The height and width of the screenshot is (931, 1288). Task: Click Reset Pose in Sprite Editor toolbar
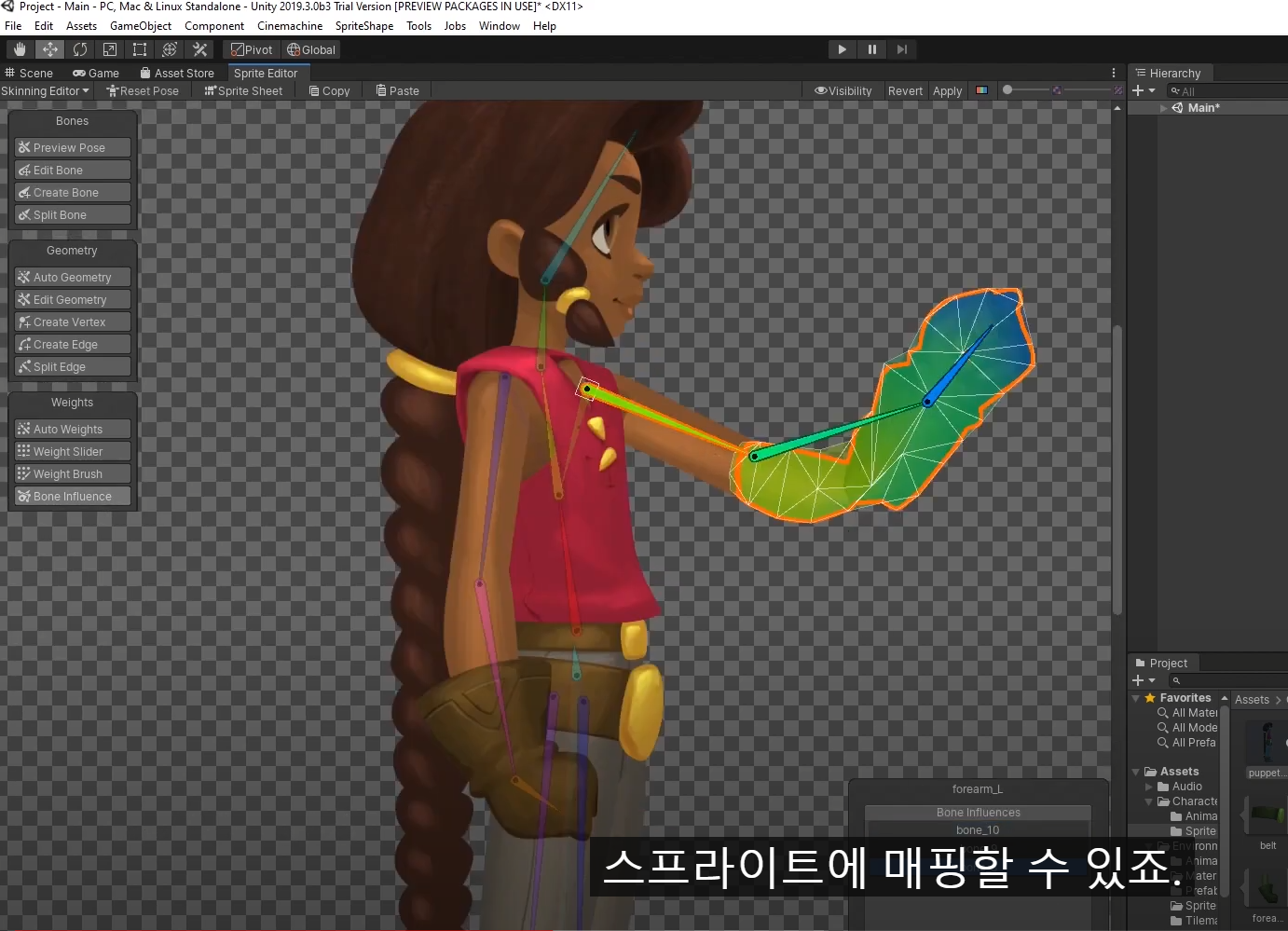143,90
